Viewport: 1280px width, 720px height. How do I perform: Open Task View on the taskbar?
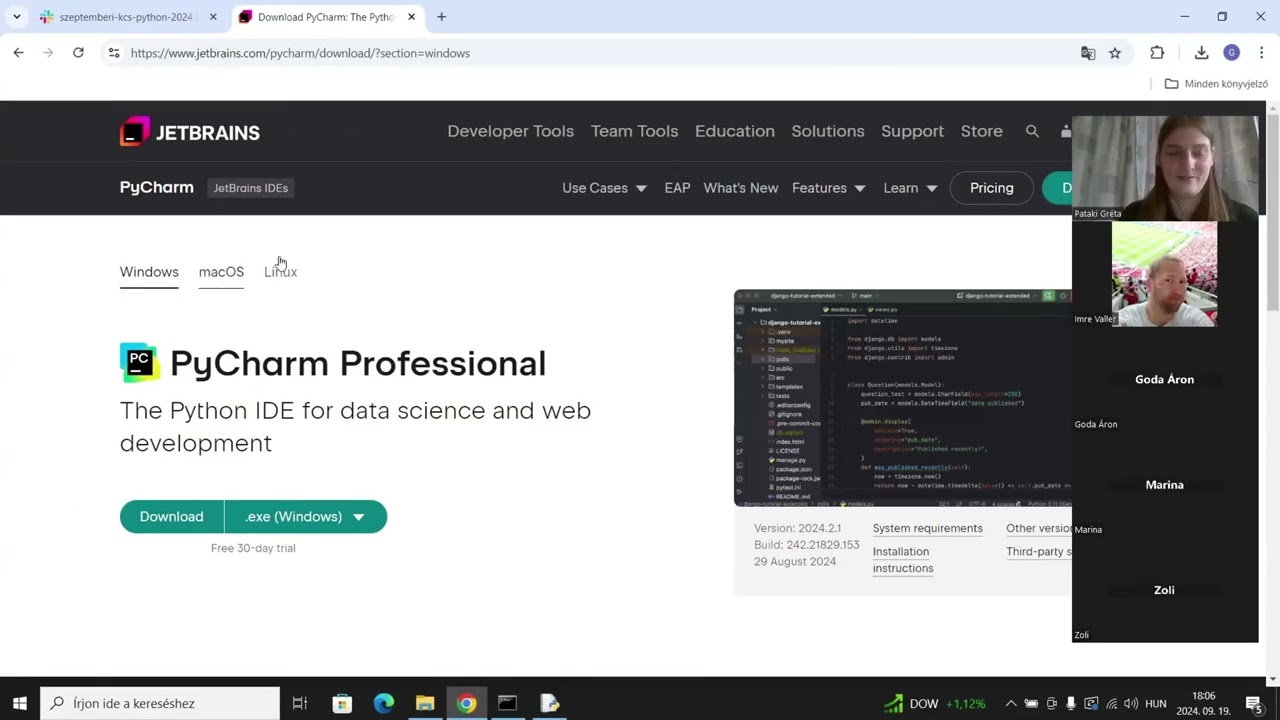300,703
